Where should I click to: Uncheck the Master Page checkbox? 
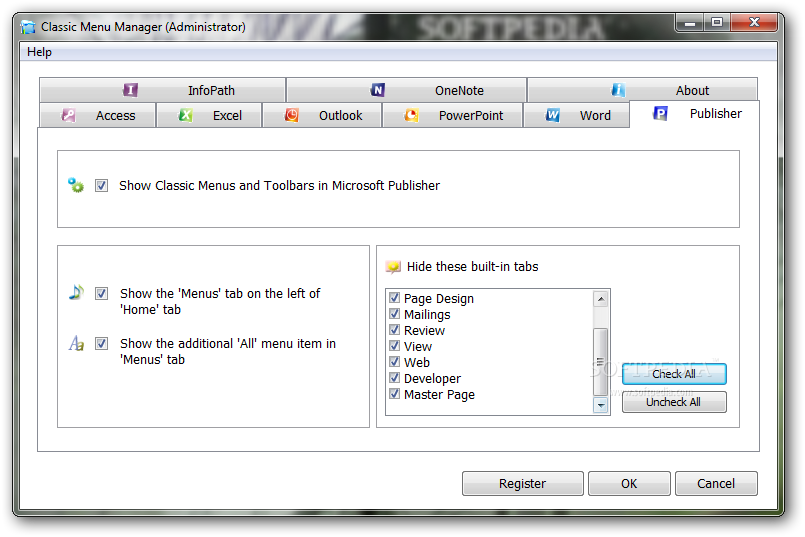(x=394, y=394)
